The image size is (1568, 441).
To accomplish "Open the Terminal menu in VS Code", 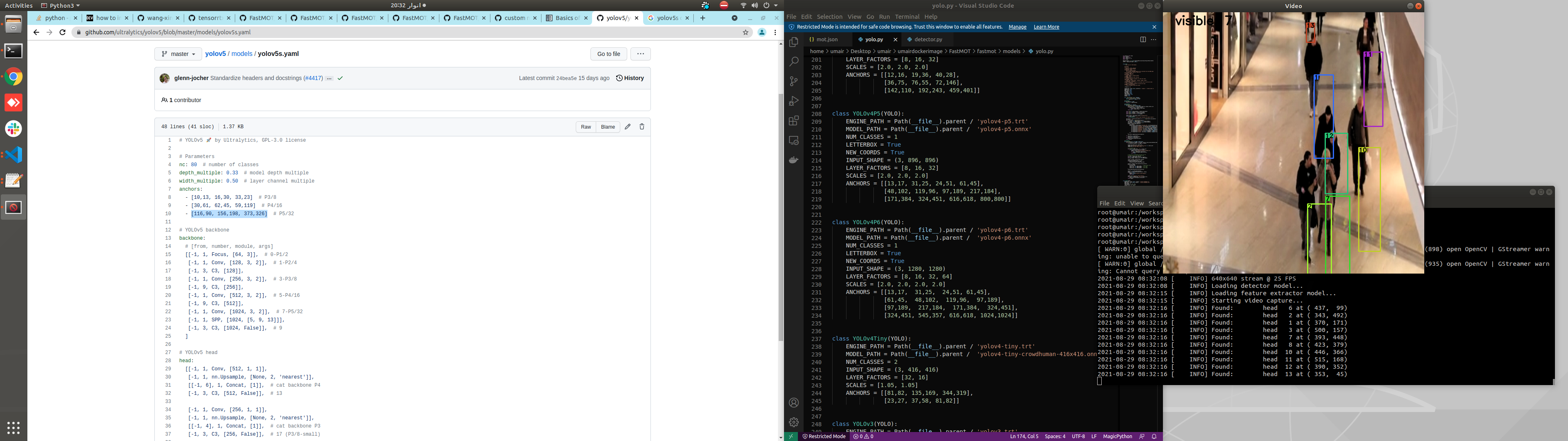I will [907, 17].
